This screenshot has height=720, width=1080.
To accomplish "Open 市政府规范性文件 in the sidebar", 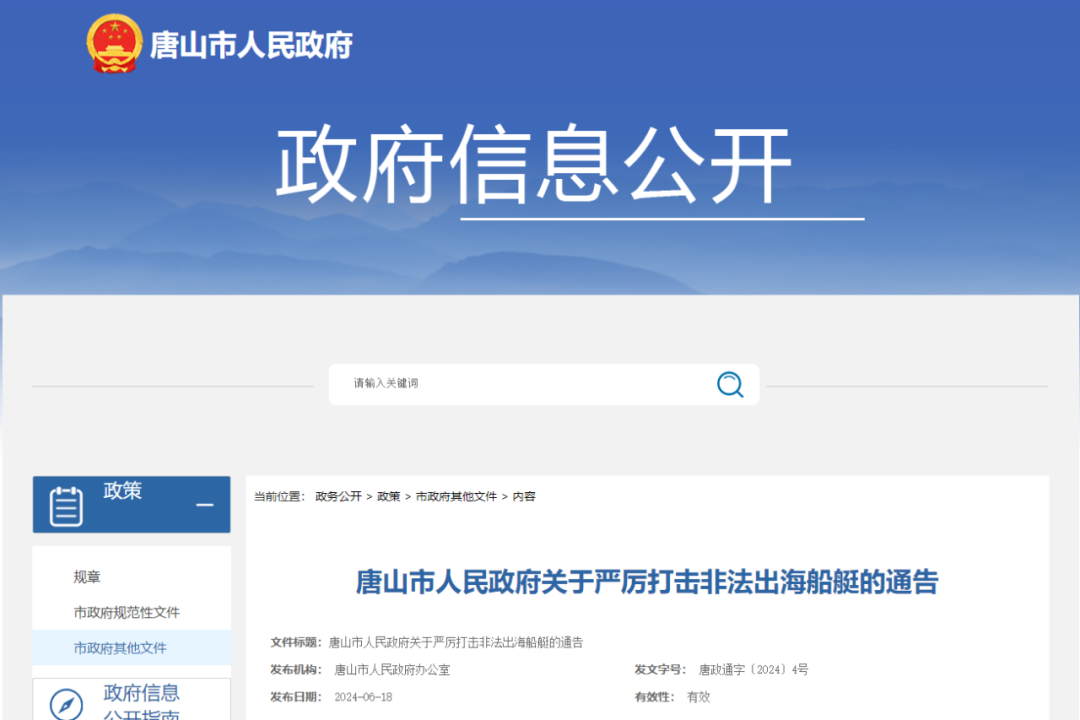I will [126, 612].
